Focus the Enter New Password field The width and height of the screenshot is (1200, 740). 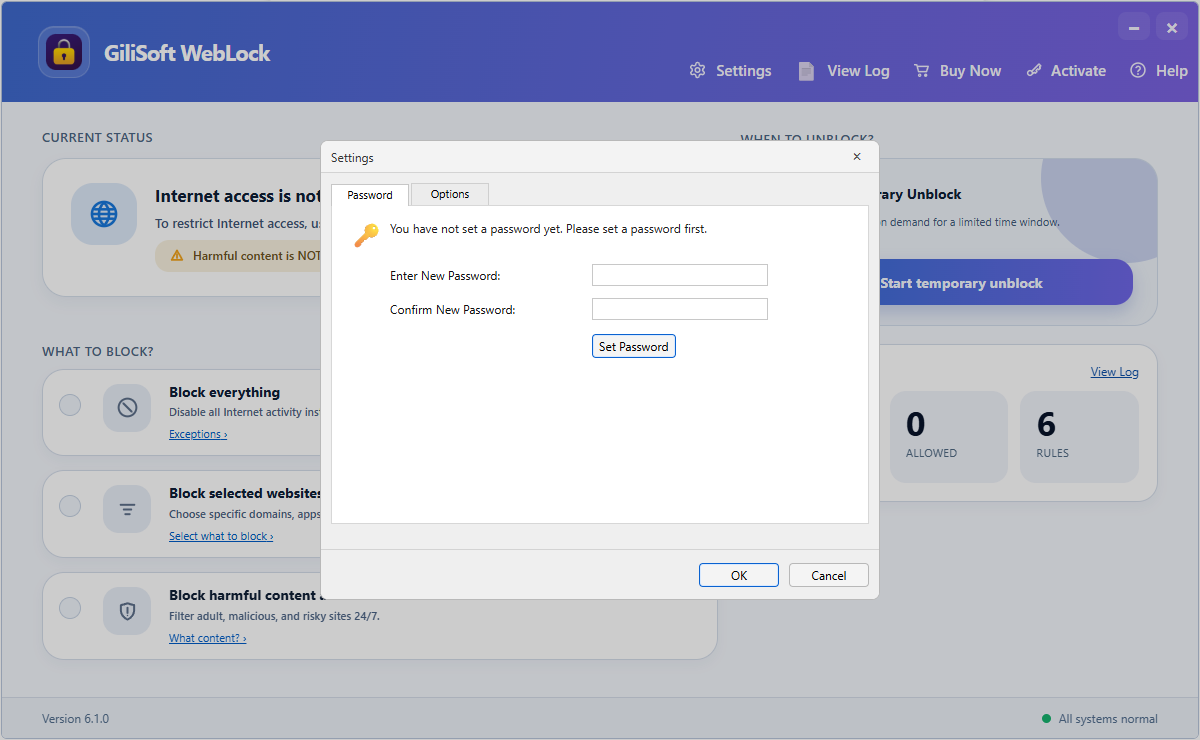pos(680,275)
